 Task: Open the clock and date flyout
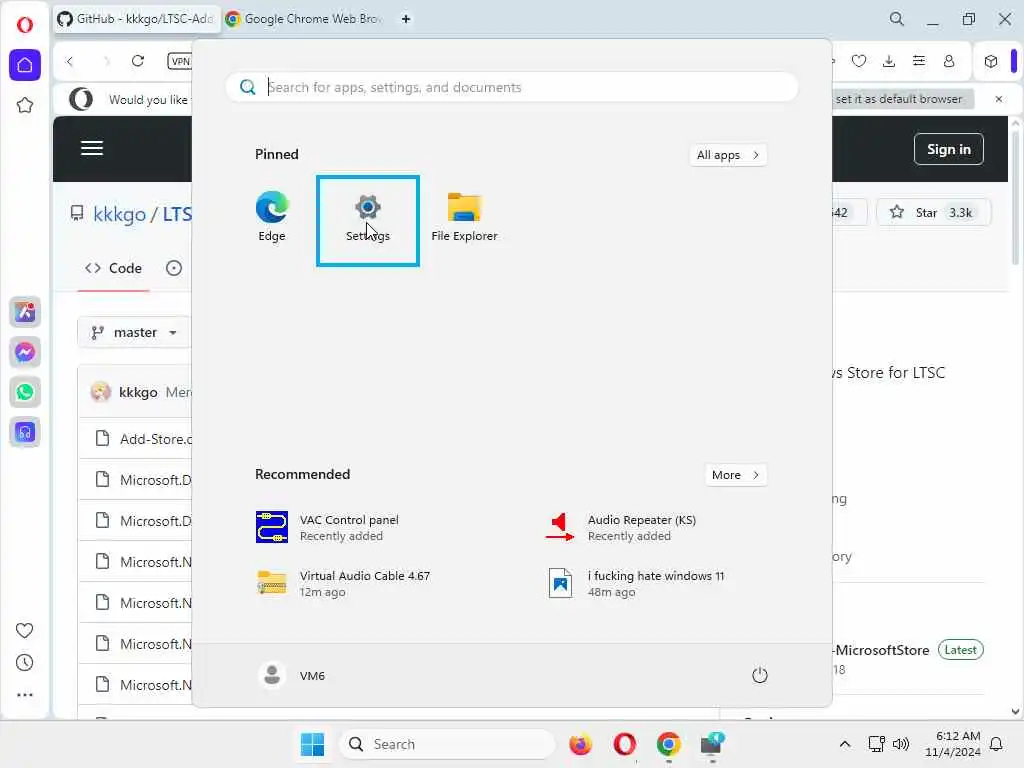(953, 744)
